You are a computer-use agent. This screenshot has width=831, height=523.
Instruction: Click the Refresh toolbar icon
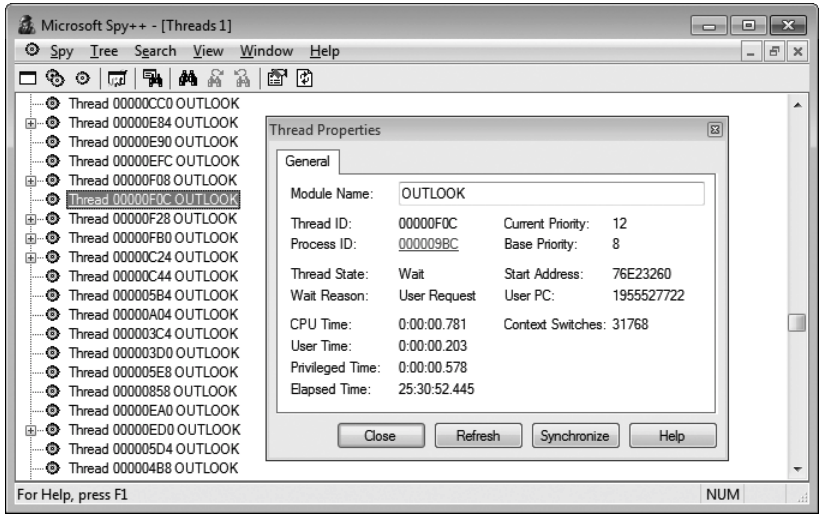coord(304,79)
